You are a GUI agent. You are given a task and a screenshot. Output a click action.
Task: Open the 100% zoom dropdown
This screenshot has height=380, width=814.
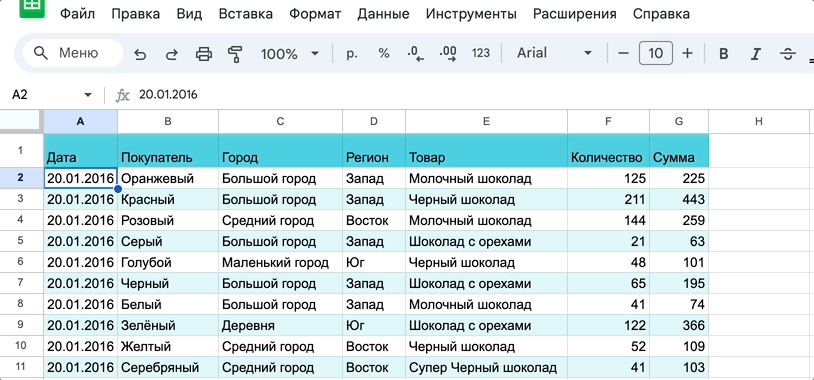pyautogui.click(x=290, y=53)
